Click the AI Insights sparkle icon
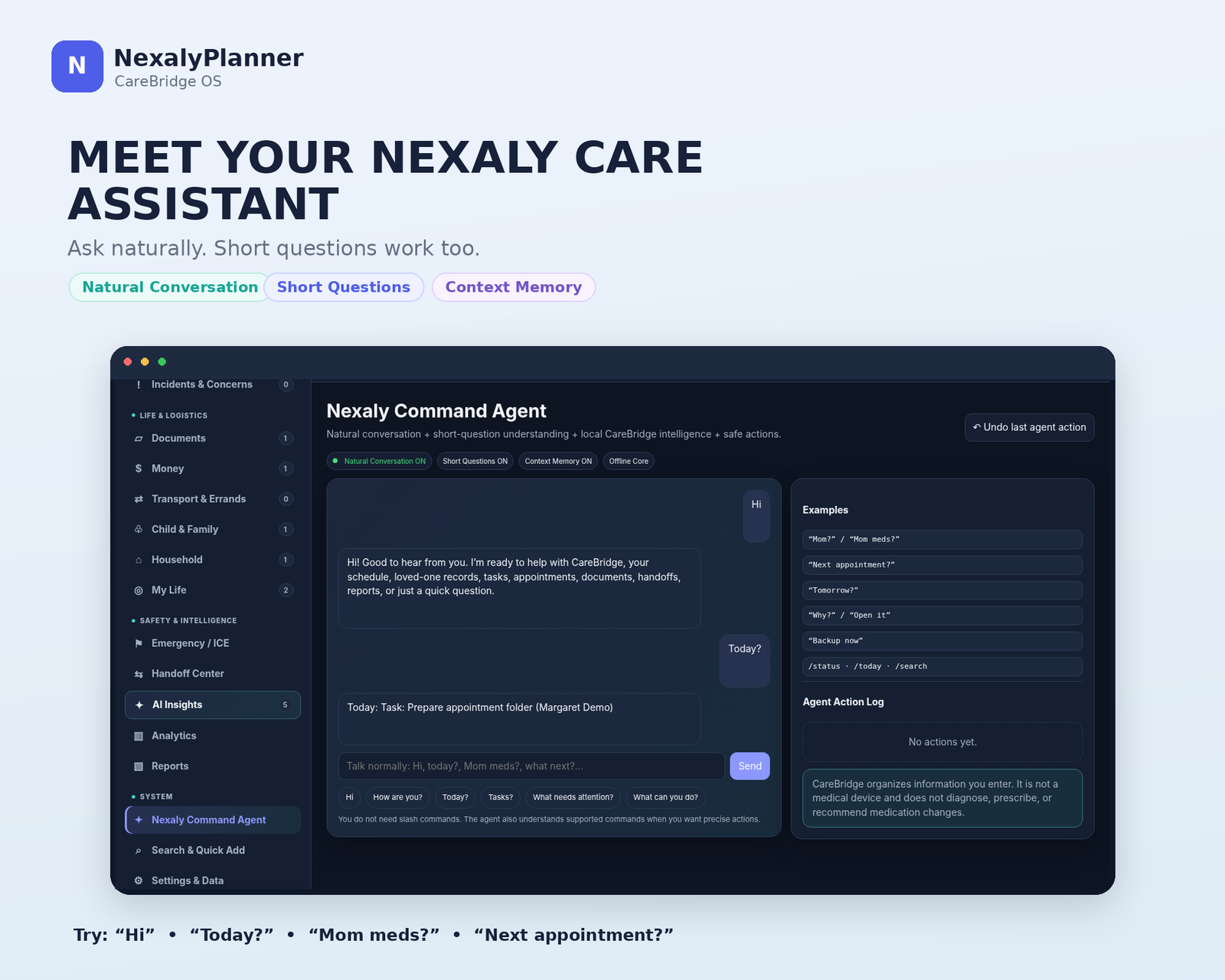This screenshot has height=980, width=1225. (139, 705)
